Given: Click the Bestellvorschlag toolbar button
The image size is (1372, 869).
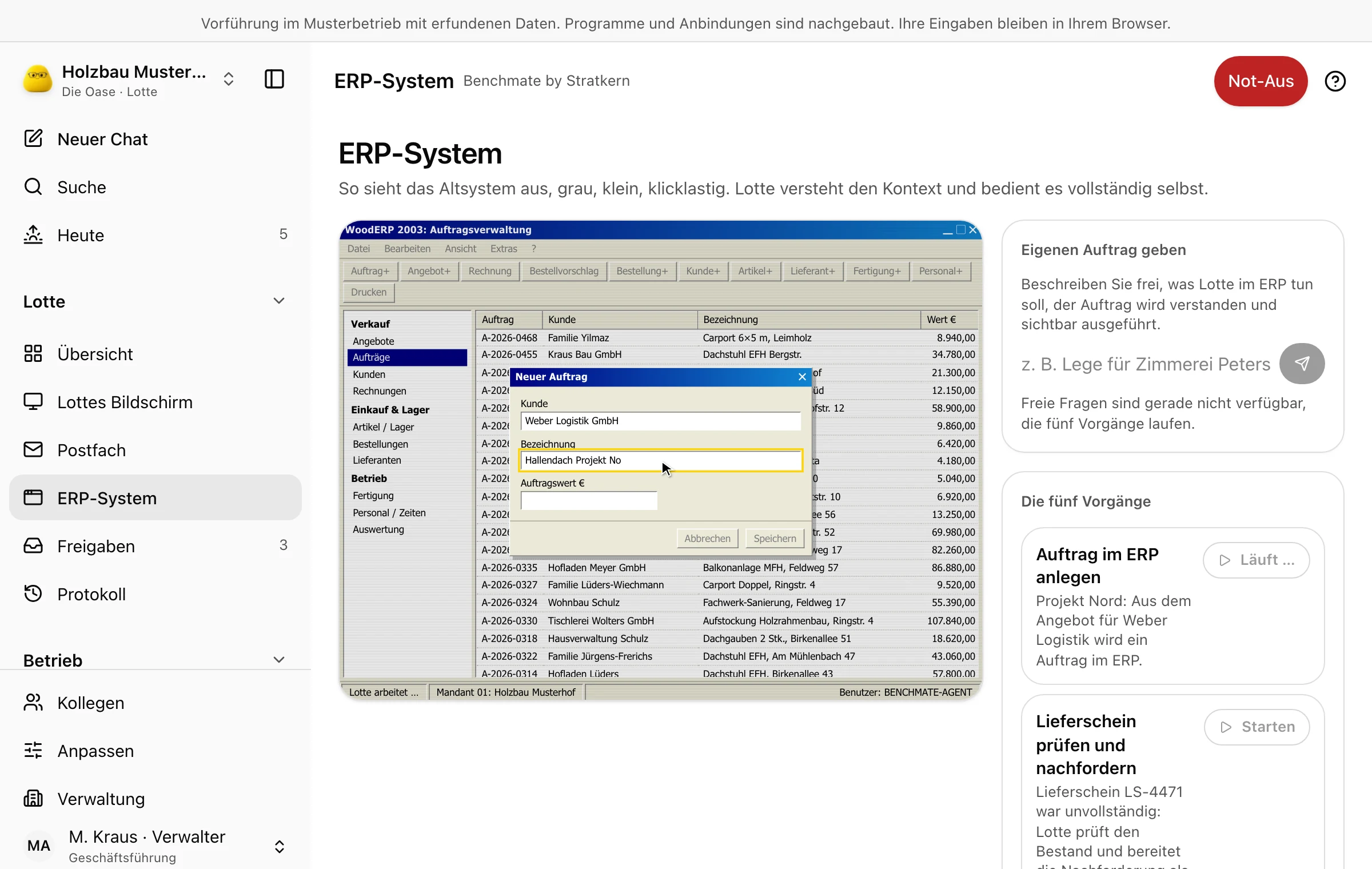Looking at the screenshot, I should click(x=564, y=271).
